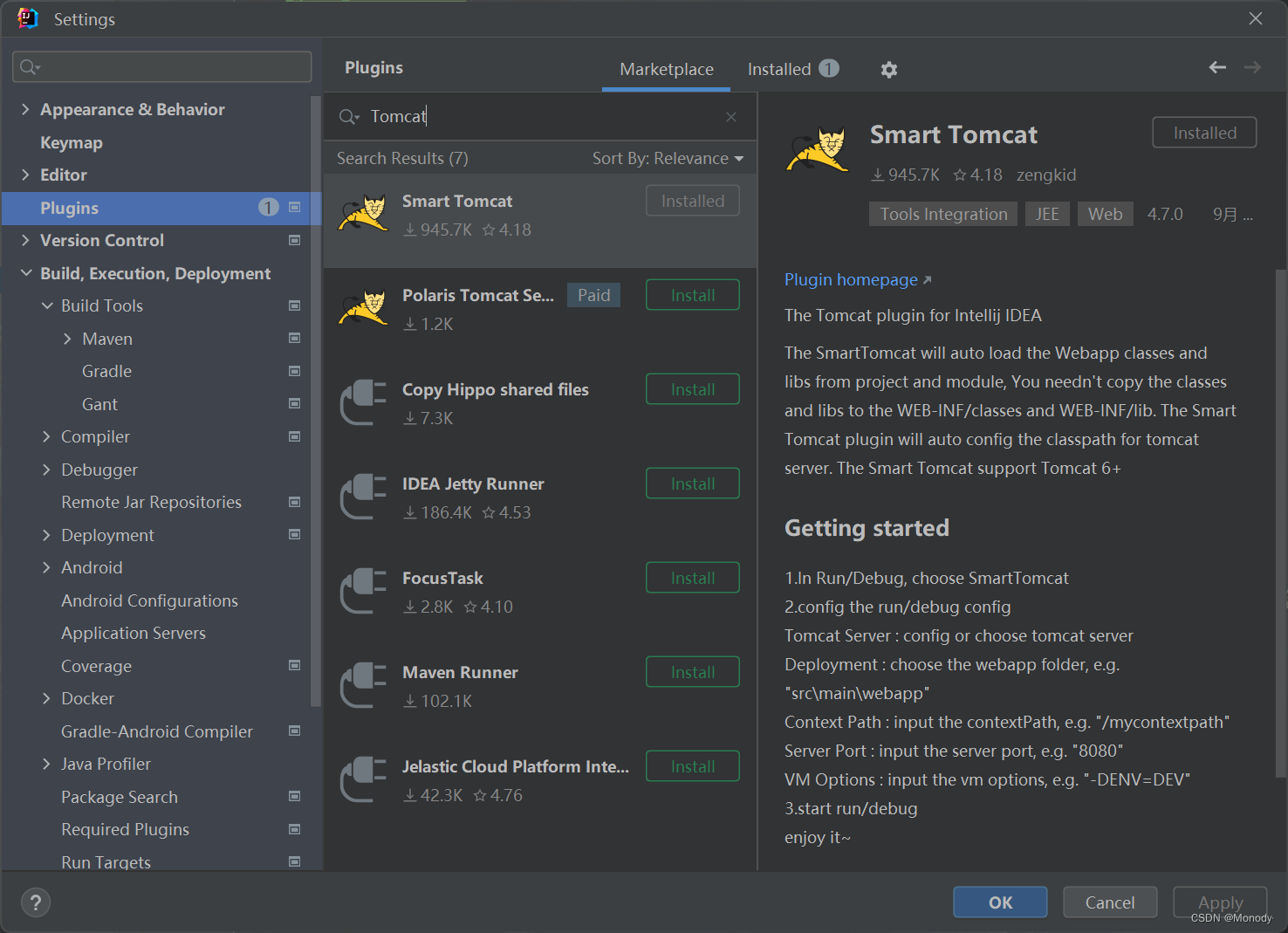Image resolution: width=1288 pixels, height=933 pixels.
Task: Select Keymap settings page
Action: coord(72,142)
